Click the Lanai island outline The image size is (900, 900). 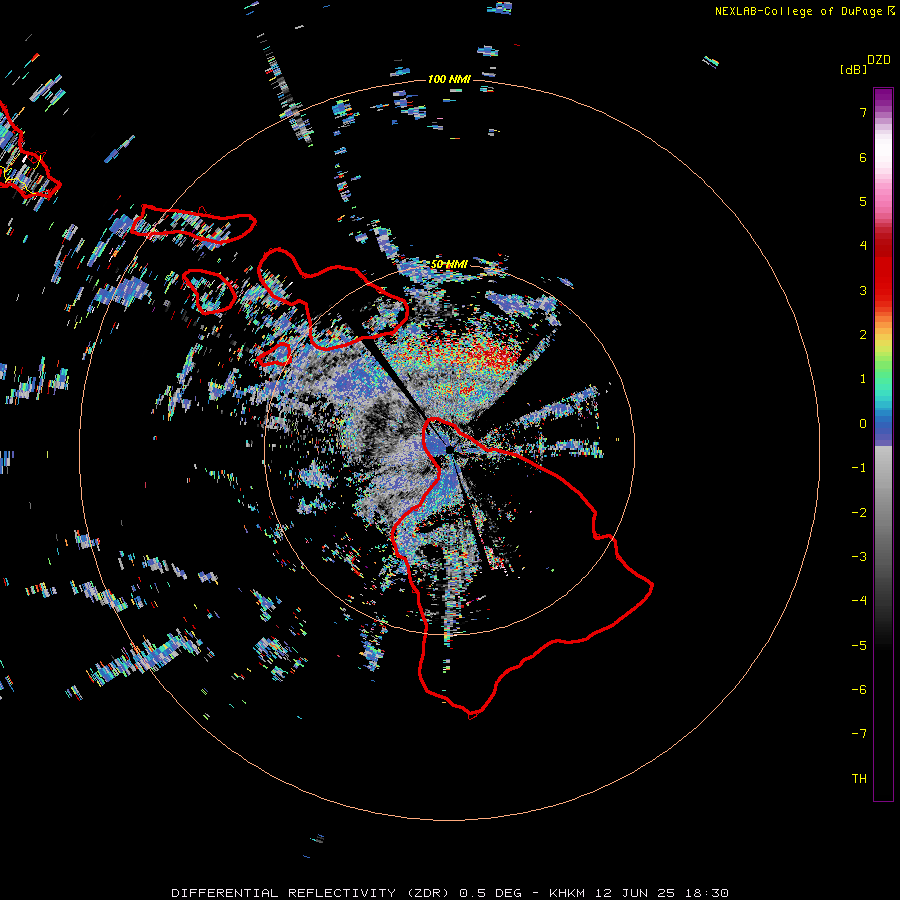click(210, 292)
